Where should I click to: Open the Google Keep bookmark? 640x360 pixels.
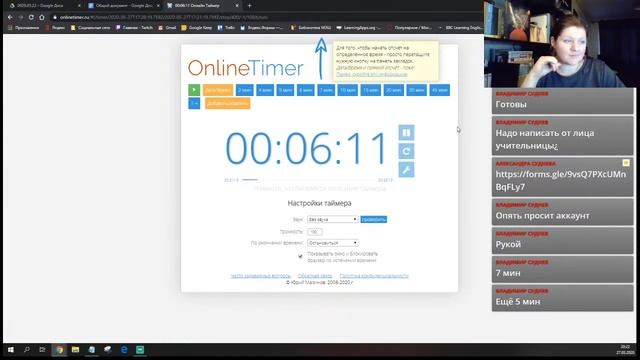pyautogui.click(x=197, y=28)
